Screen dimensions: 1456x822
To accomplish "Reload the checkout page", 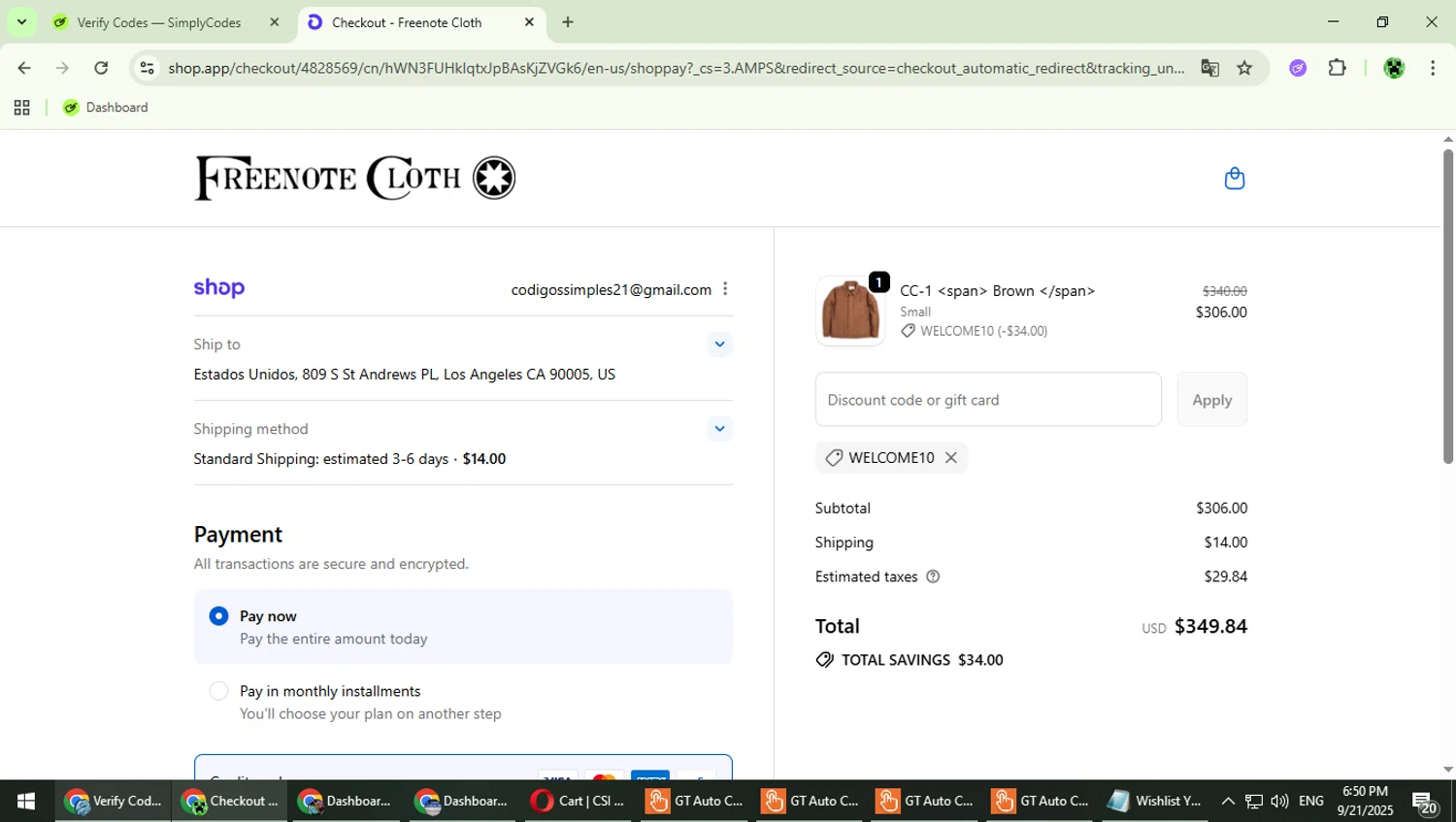I will point(101,68).
